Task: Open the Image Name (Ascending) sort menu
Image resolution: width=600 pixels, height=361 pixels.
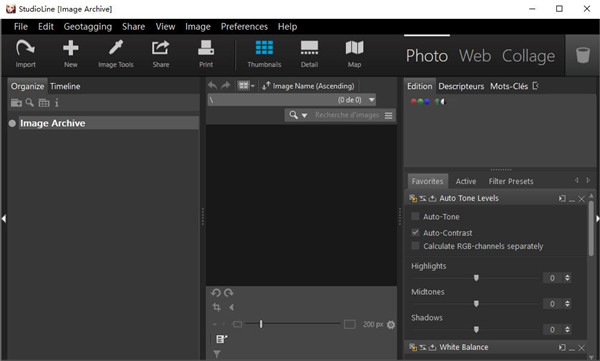Action: point(308,86)
